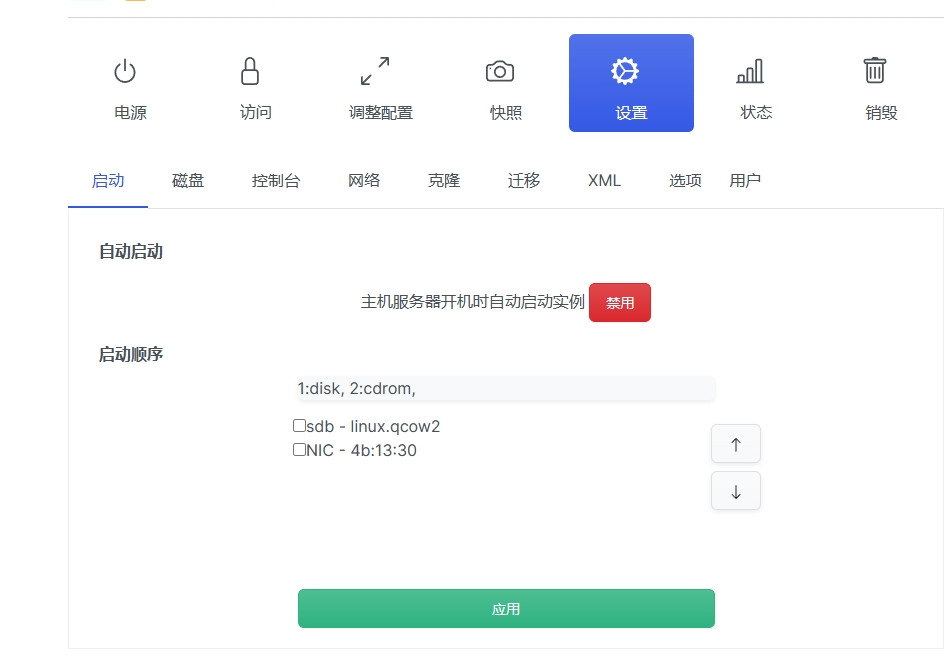
Task: Toggle the NIC - 4b:13:30 checkbox
Action: tap(299, 450)
